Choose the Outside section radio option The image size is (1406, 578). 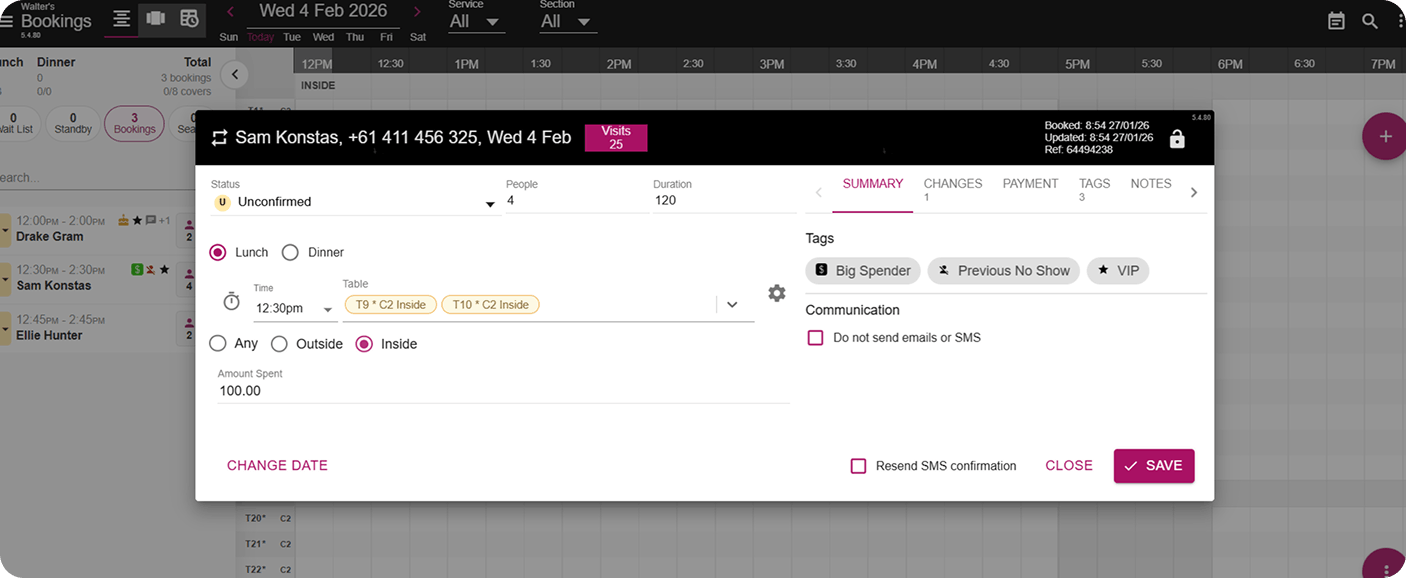(x=280, y=344)
